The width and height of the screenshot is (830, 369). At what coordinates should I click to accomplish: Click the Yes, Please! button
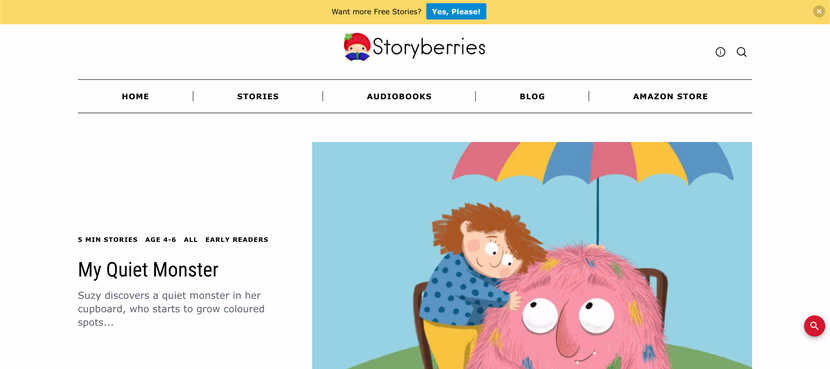pyautogui.click(x=456, y=11)
